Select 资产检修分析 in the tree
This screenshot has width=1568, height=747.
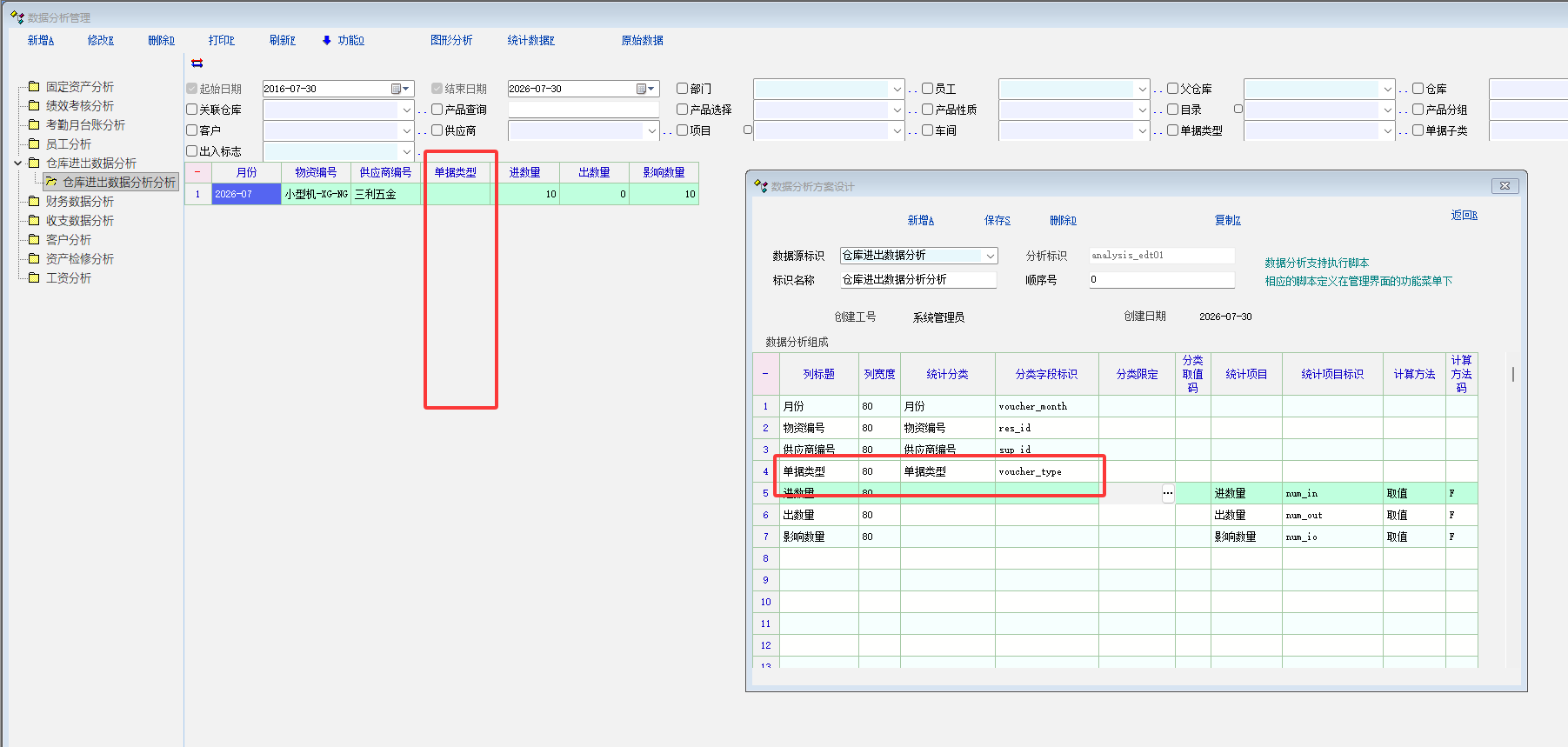(x=80, y=258)
